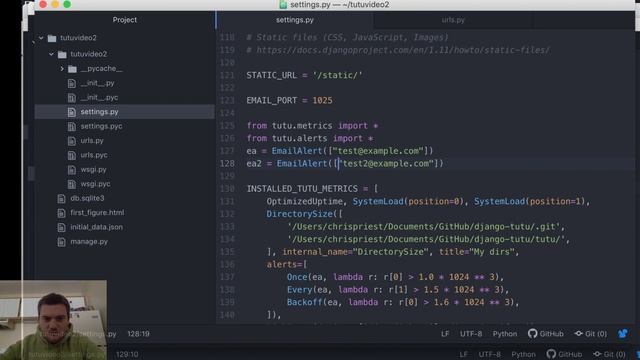This screenshot has height=360, width=640.
Task: Click the GitHub icon in status bar
Action: [x=532, y=333]
